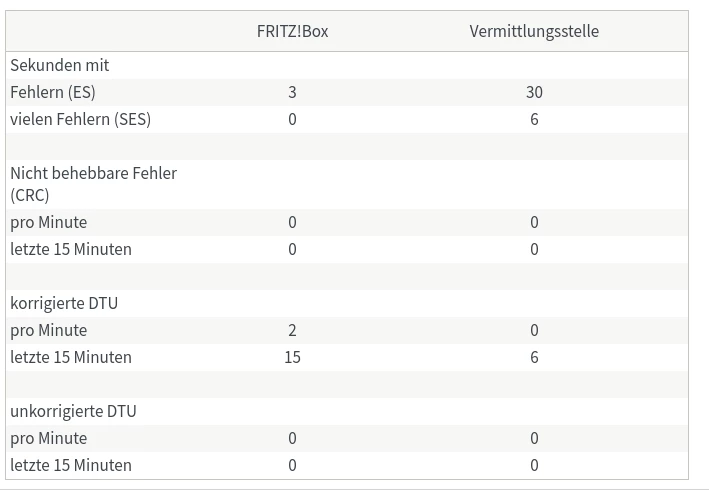
Task: Select the Vermittlungsstelle ES value 30
Action: 534,92
